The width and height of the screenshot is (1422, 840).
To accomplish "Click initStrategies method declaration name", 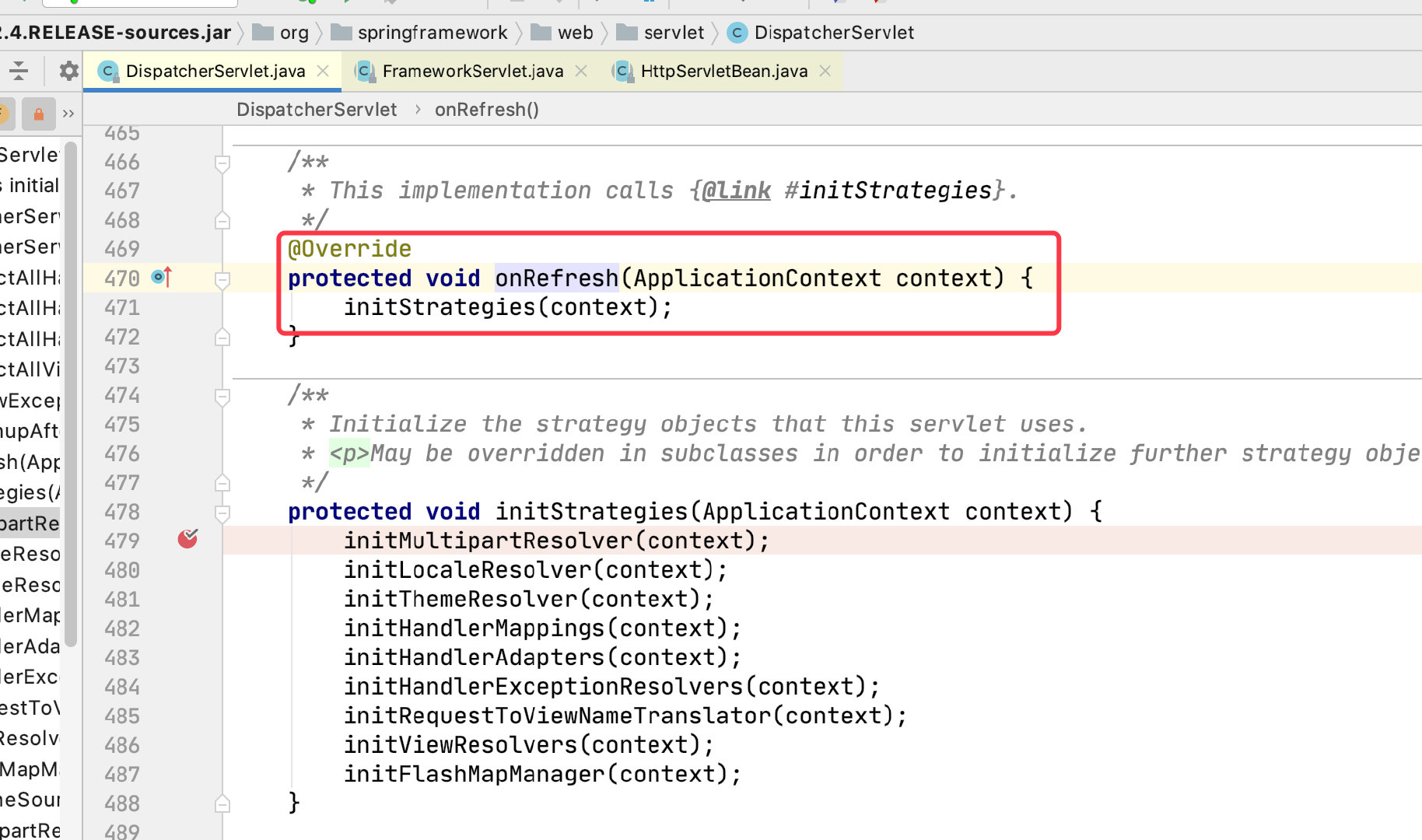I will tap(591, 512).
